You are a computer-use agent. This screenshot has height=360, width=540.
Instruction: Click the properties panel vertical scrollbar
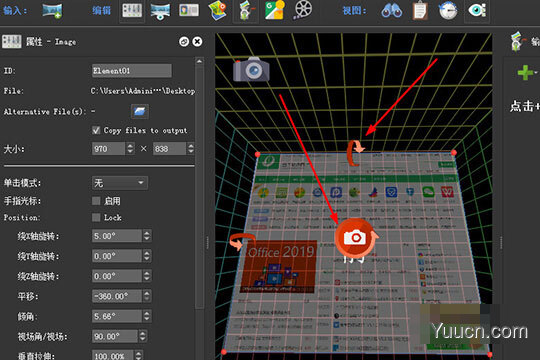click(199, 187)
